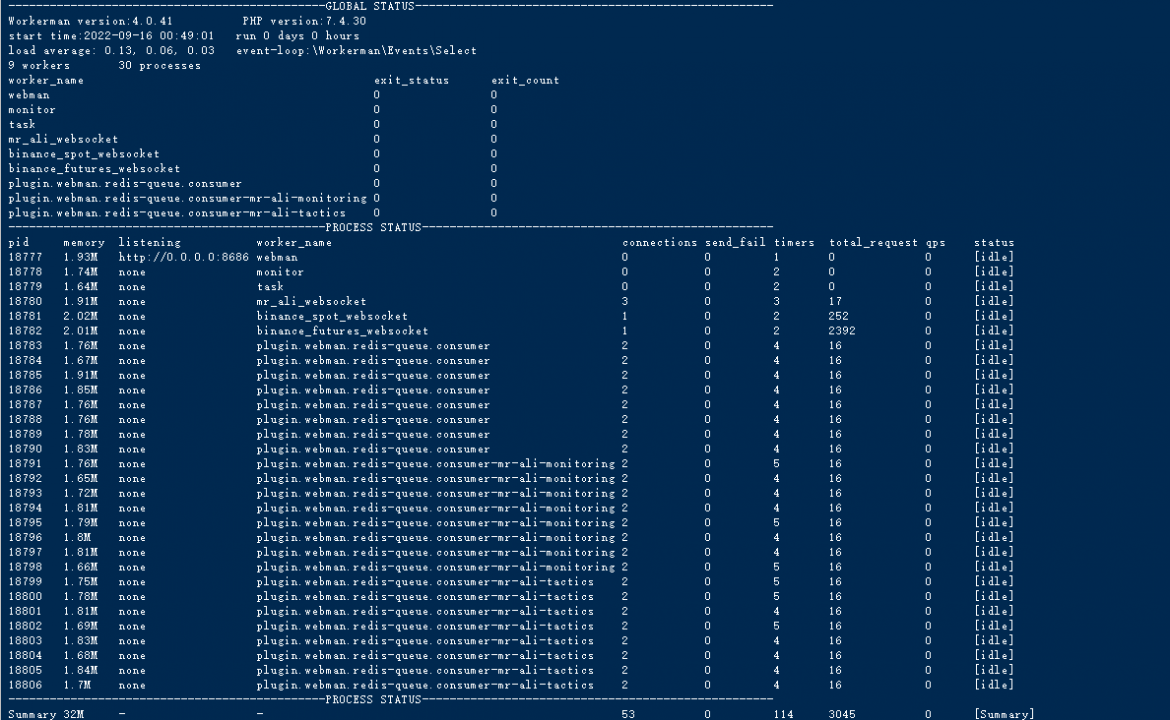The image size is (1170, 720).
Task: Click the connections column header
Action: click(x=660, y=242)
